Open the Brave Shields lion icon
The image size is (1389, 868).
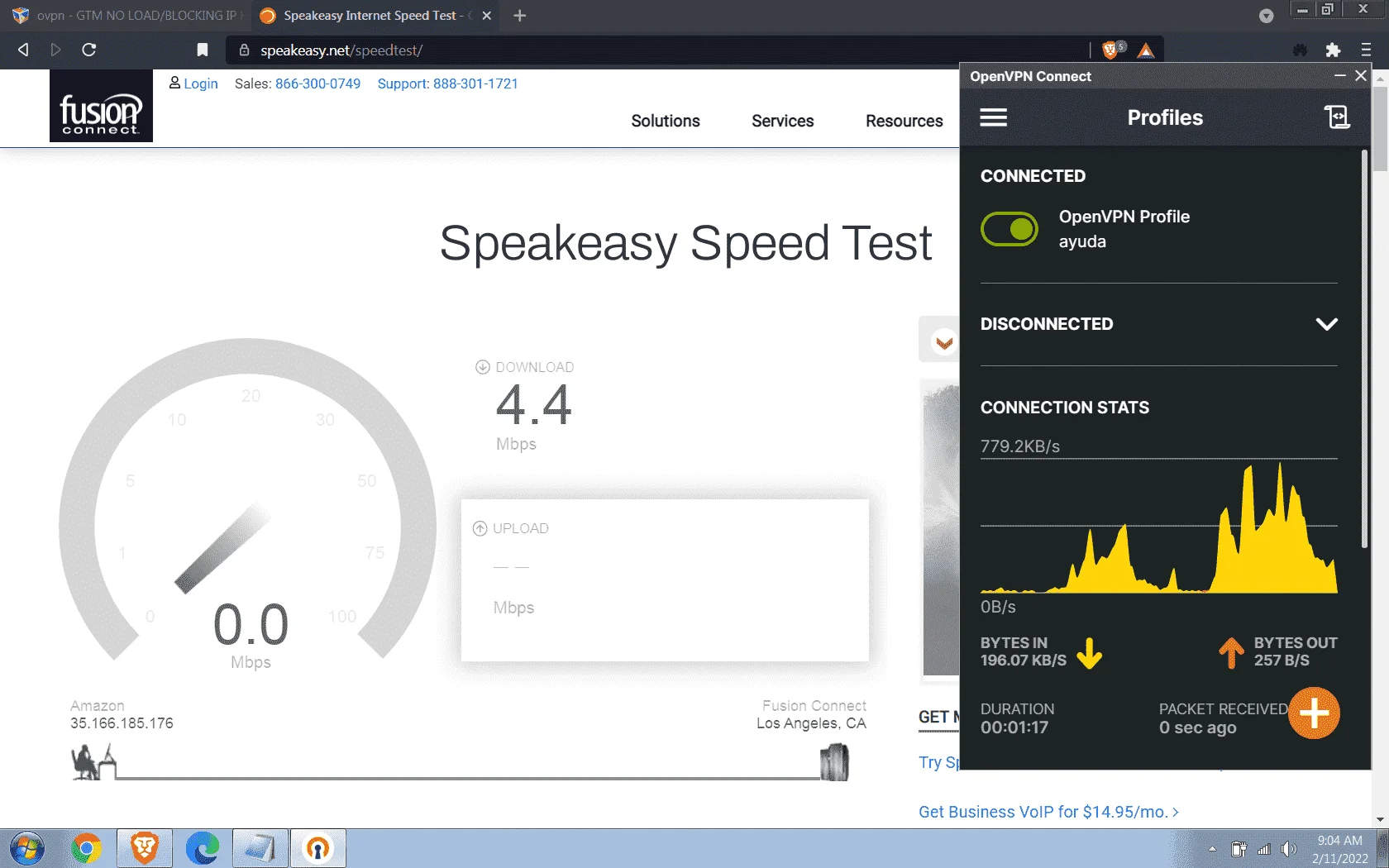coord(1110,50)
